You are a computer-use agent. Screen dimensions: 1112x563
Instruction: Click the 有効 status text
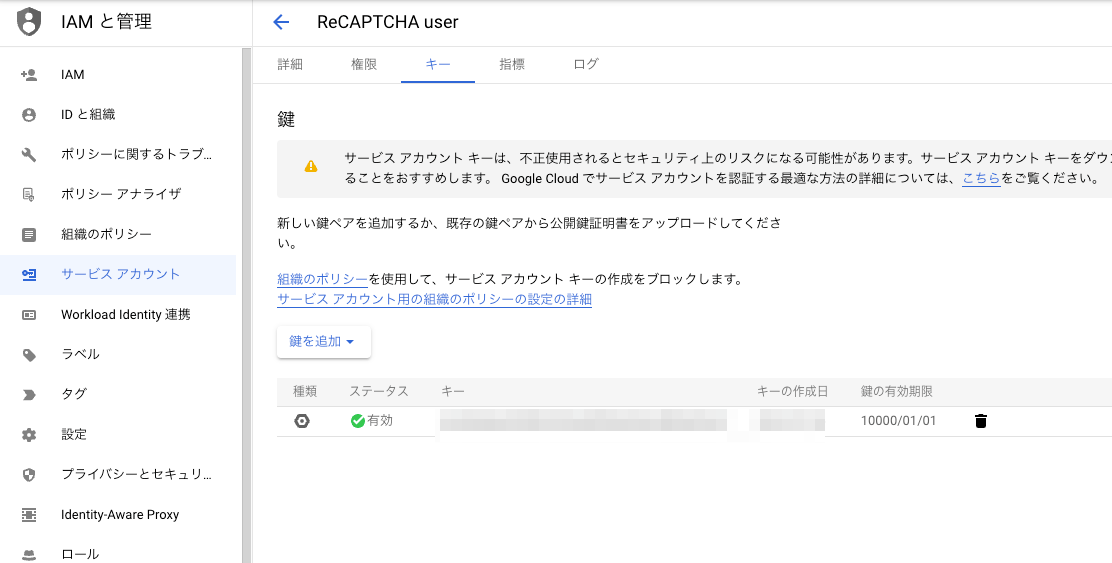tap(380, 421)
